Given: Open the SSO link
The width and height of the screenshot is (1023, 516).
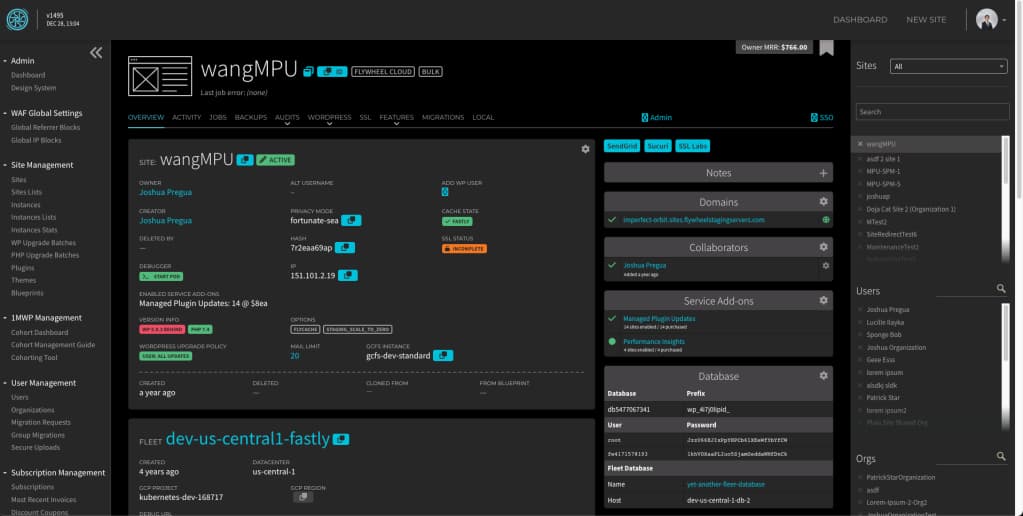Looking at the screenshot, I should pos(822,117).
